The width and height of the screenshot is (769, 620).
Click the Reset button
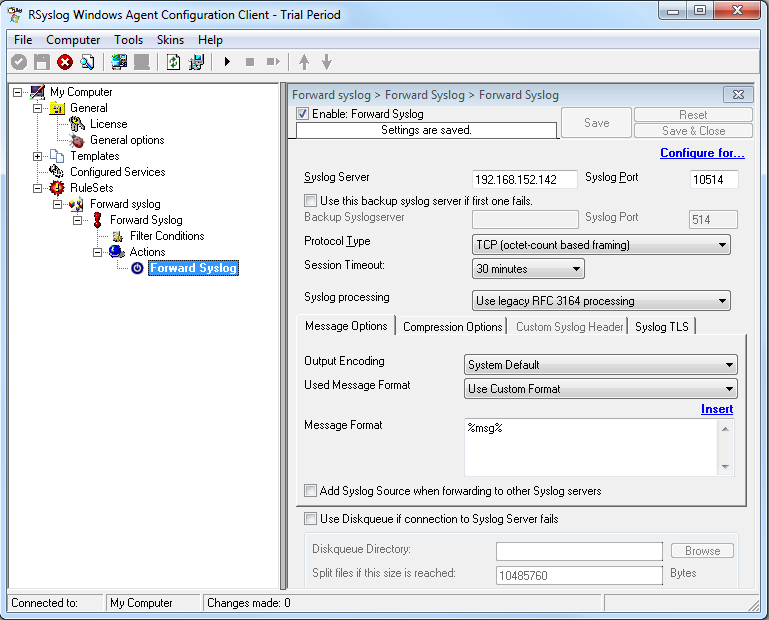point(693,115)
